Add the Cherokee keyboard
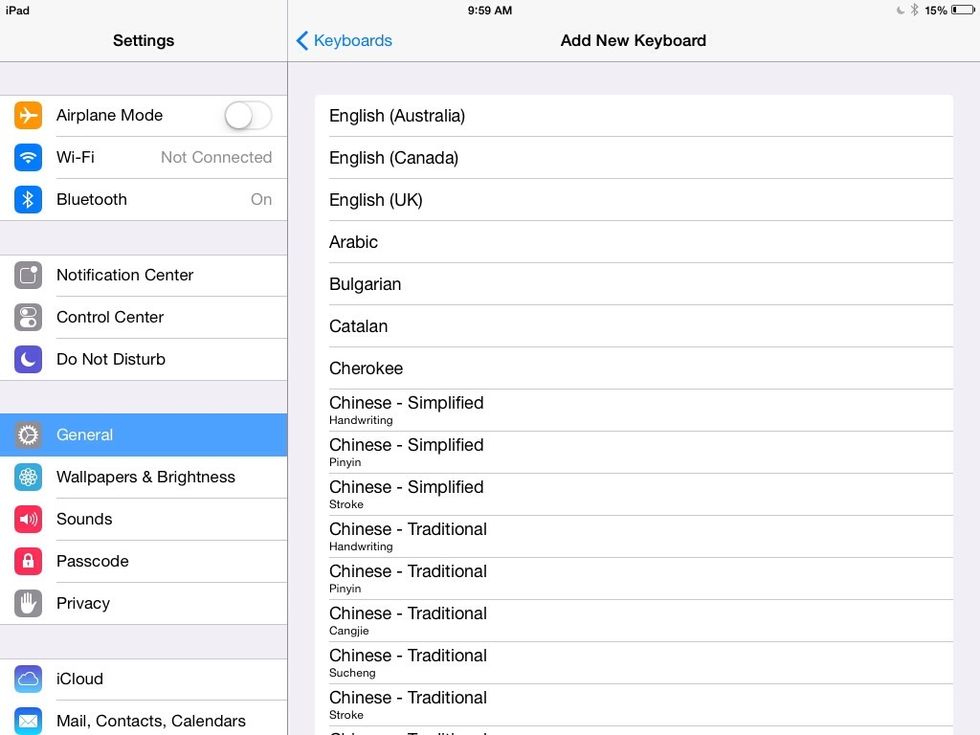The image size is (980, 735). [x=634, y=368]
